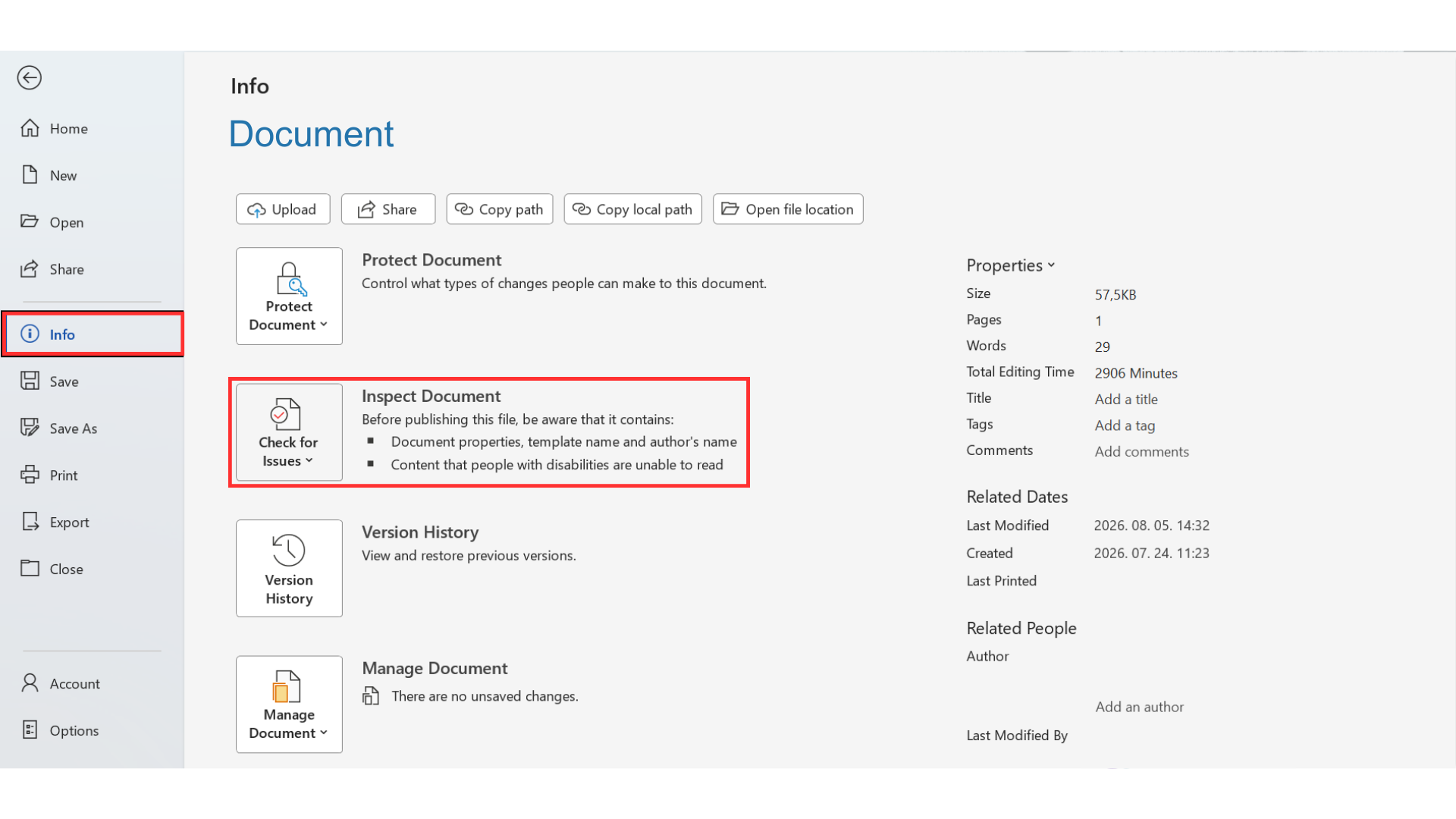The height and width of the screenshot is (819, 1456).
Task: Select the Info tab in sidebar
Action: pos(92,334)
